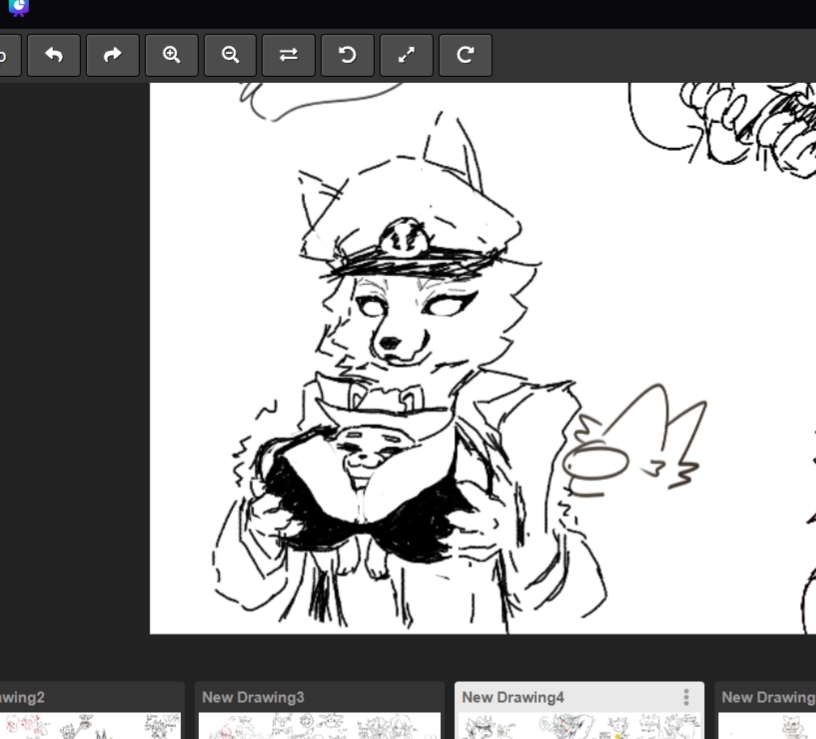
Task: Click the partially visible leftmost toolbar button
Action: click(x=8, y=56)
